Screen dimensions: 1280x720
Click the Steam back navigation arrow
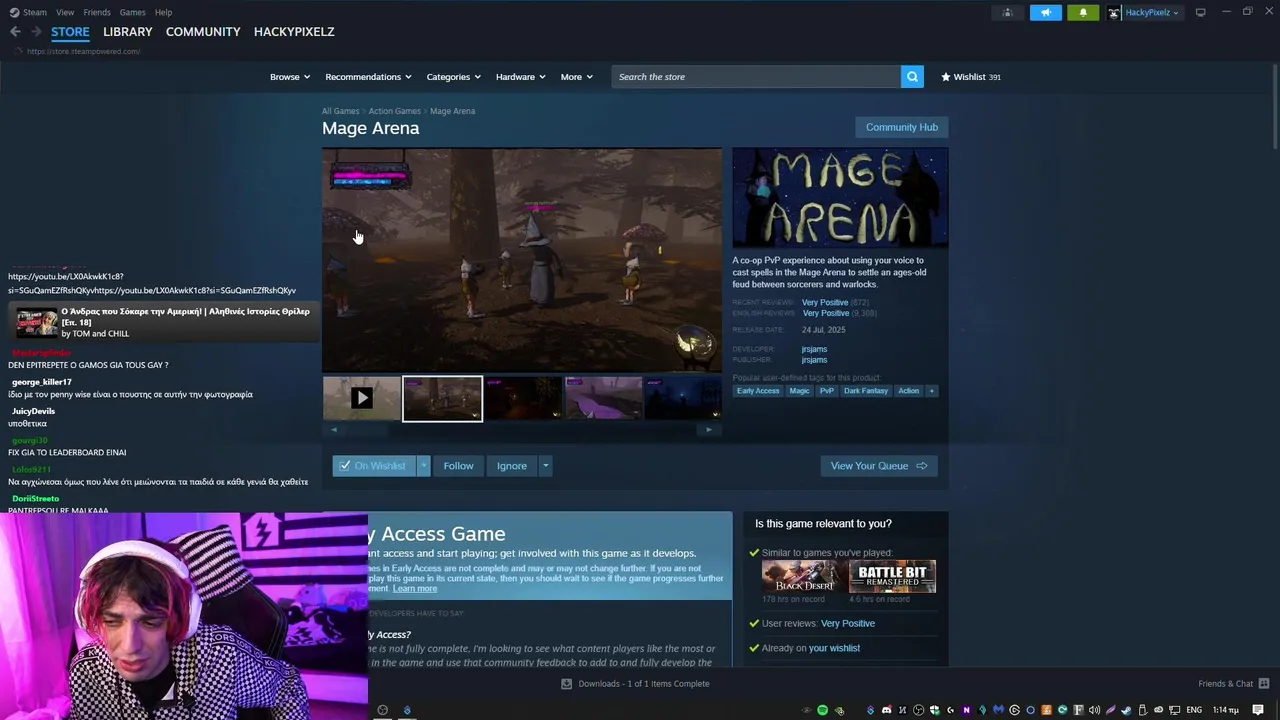click(15, 32)
